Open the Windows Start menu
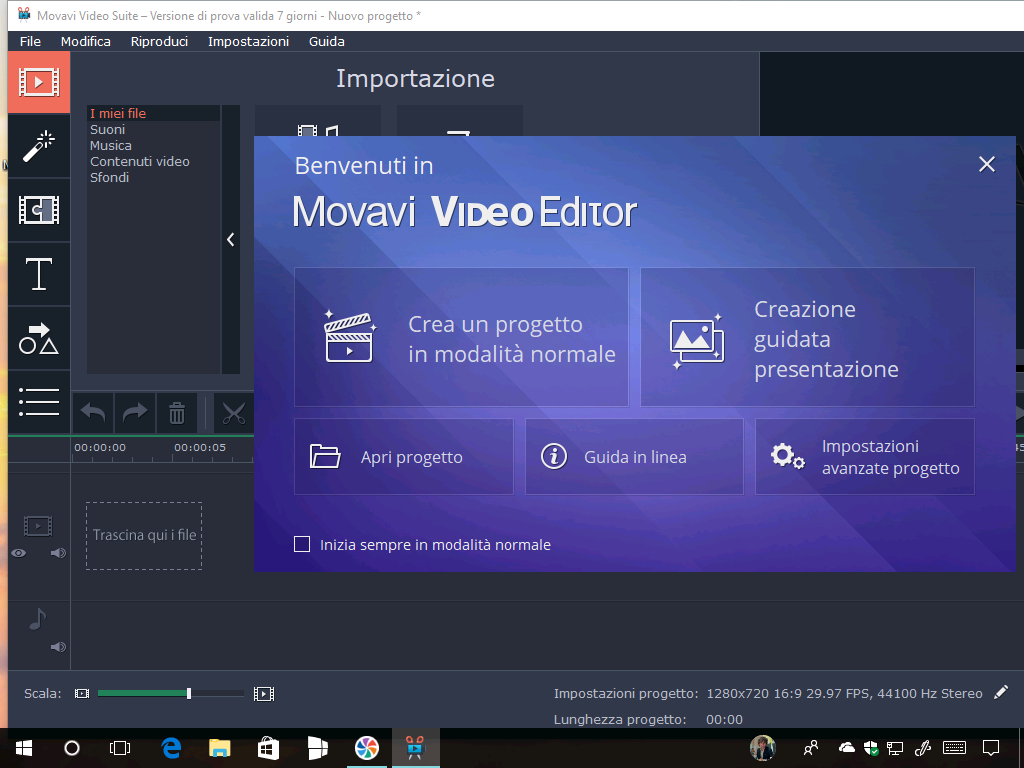Viewport: 1024px width, 768px height. 24,748
